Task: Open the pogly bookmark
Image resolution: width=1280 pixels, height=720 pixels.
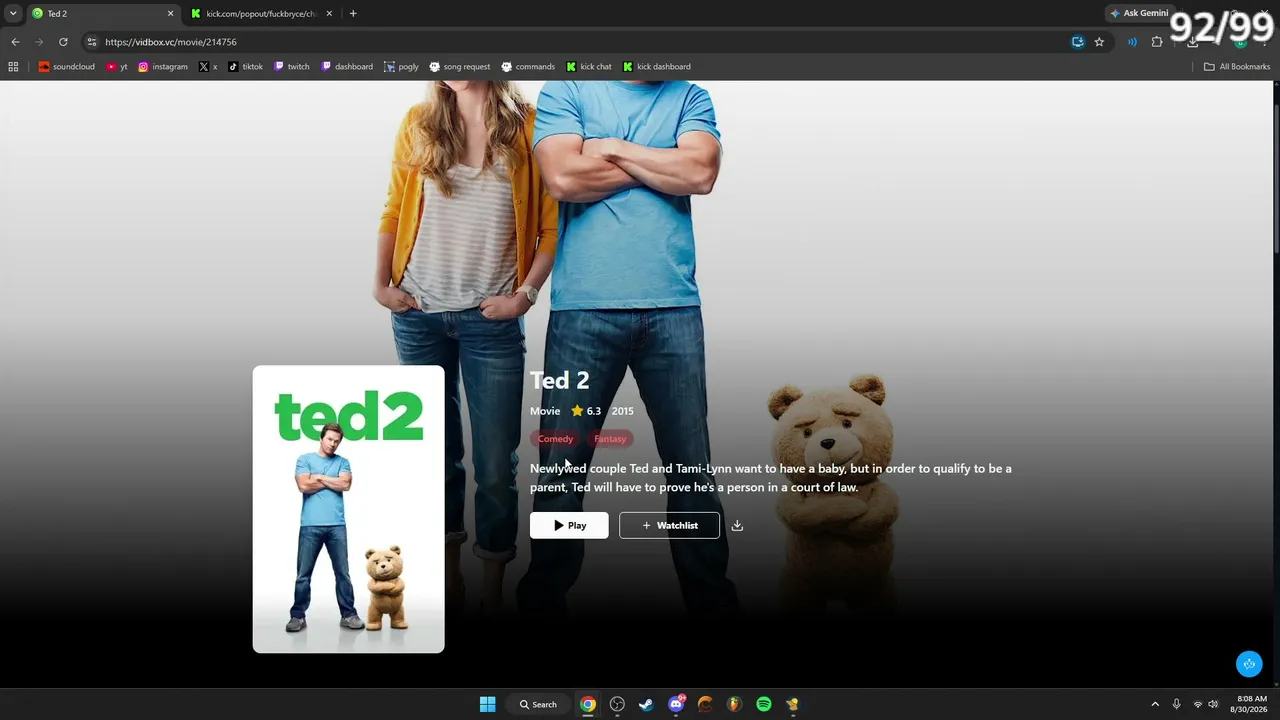Action: point(402,67)
